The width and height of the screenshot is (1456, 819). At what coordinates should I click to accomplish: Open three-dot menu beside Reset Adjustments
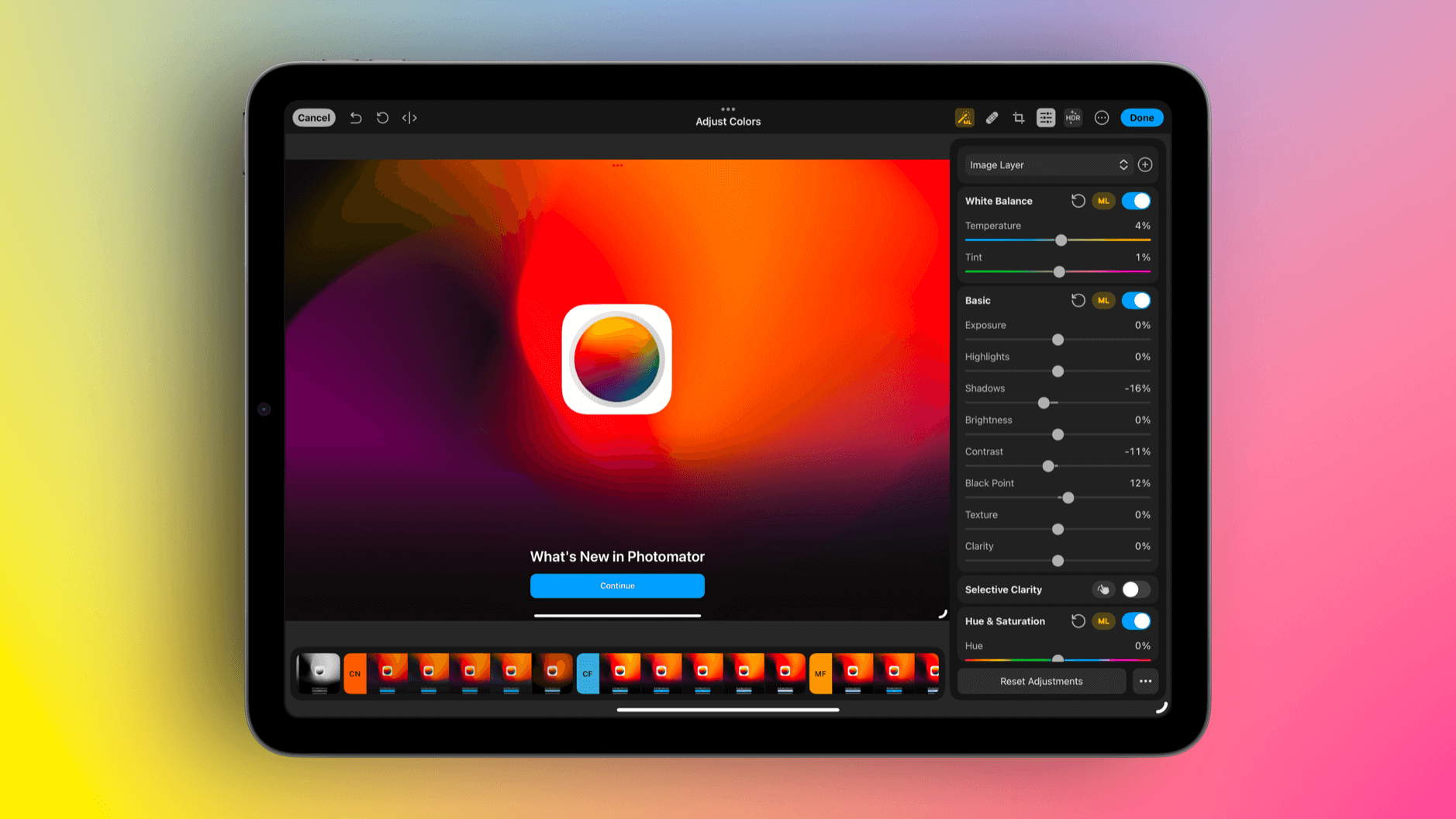point(1145,681)
